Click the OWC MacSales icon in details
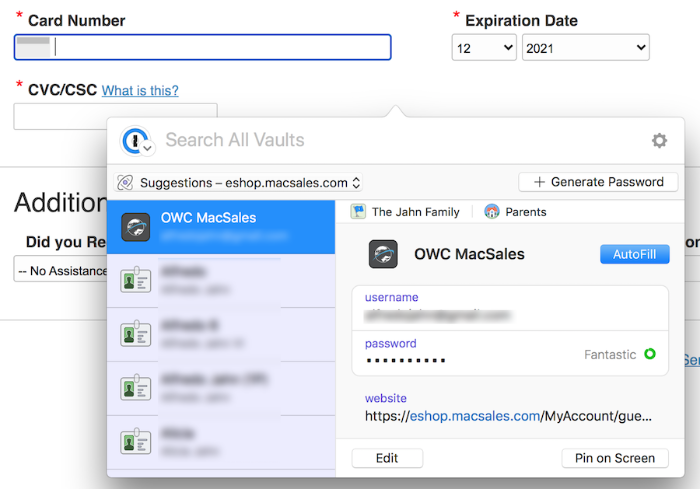Image resolution: width=700 pixels, height=489 pixels. pyautogui.click(x=383, y=254)
